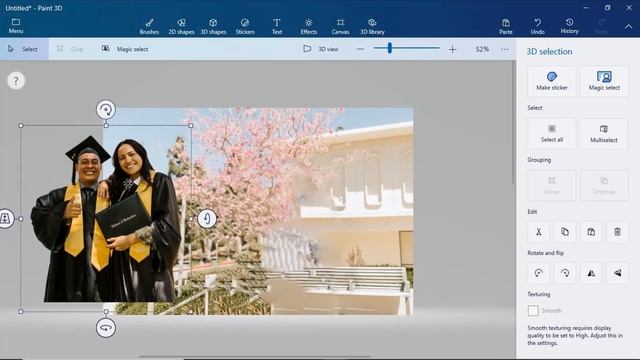Select the Brushes tool
The width and height of the screenshot is (640, 360).
point(149,26)
